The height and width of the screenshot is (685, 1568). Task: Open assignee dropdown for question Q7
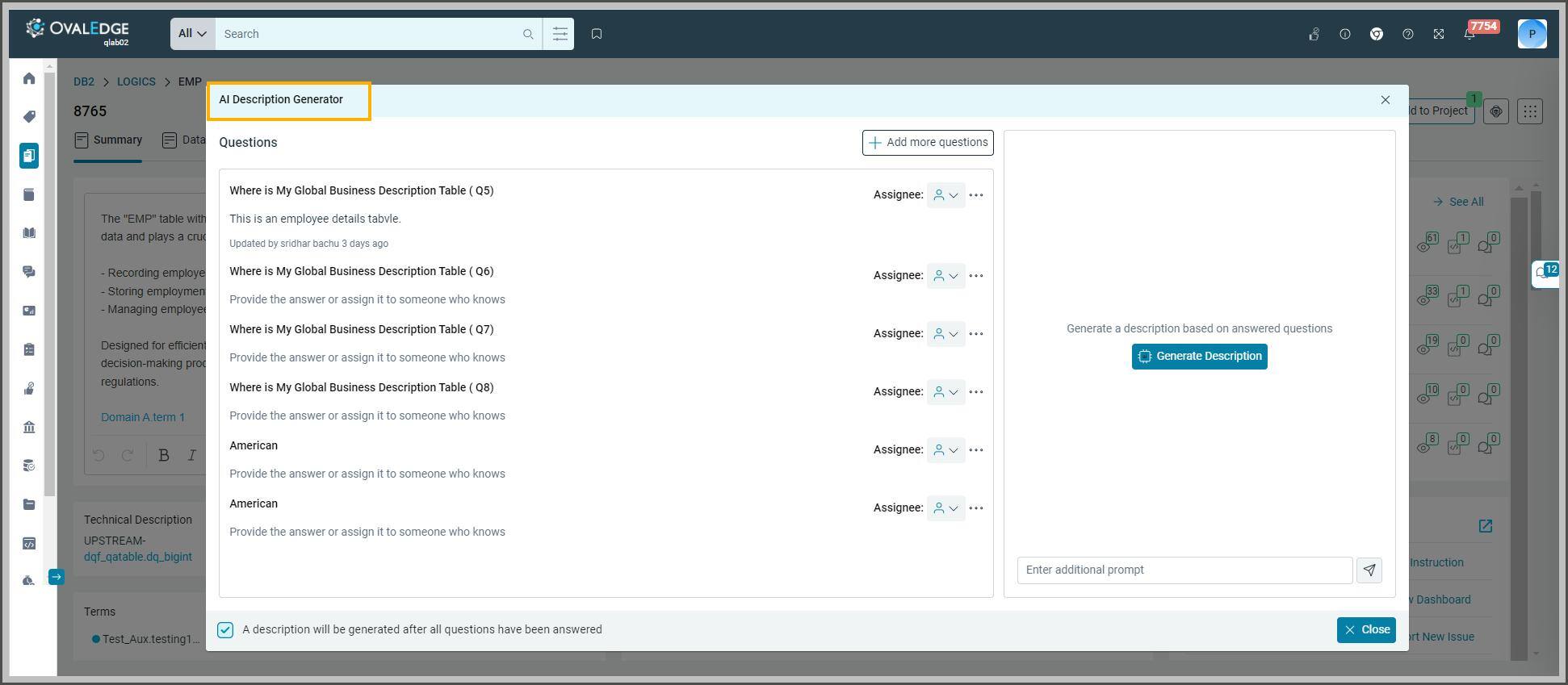pos(945,334)
